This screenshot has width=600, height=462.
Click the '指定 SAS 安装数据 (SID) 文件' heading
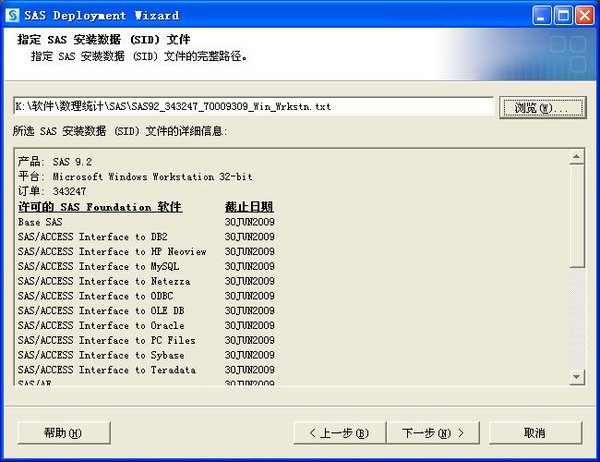tap(104, 39)
